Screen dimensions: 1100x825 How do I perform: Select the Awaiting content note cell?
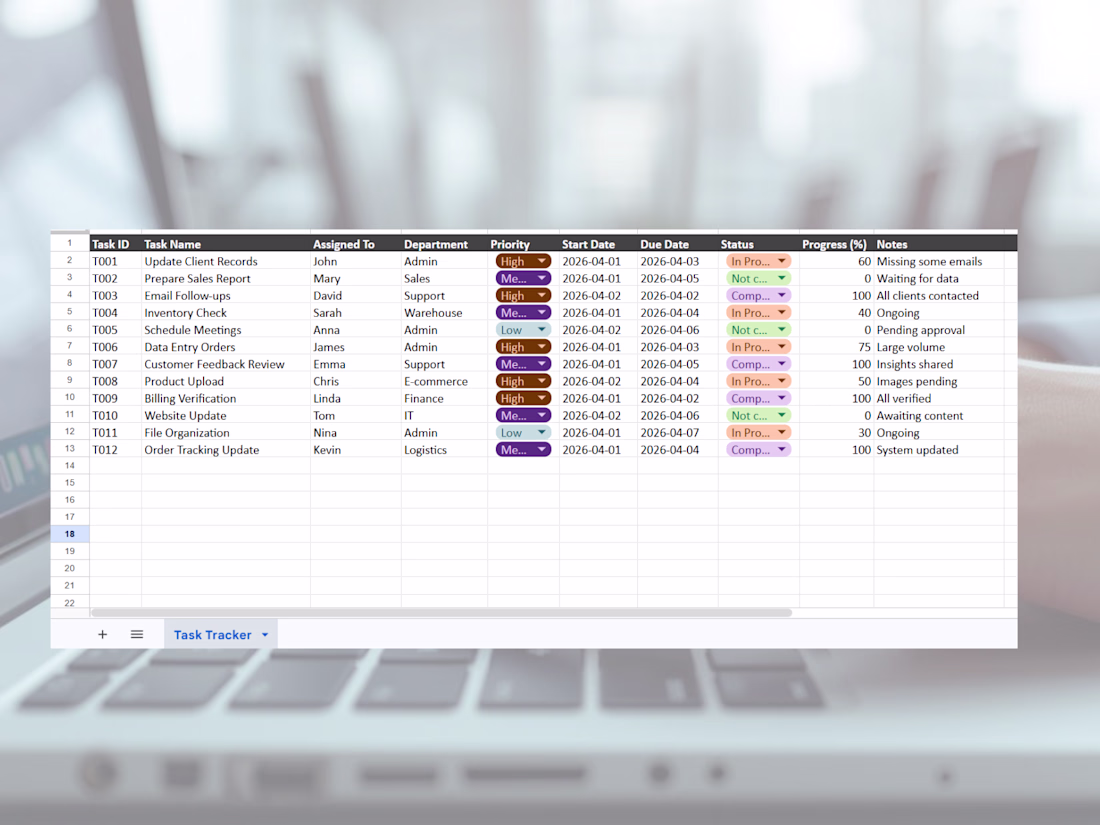tap(940, 415)
